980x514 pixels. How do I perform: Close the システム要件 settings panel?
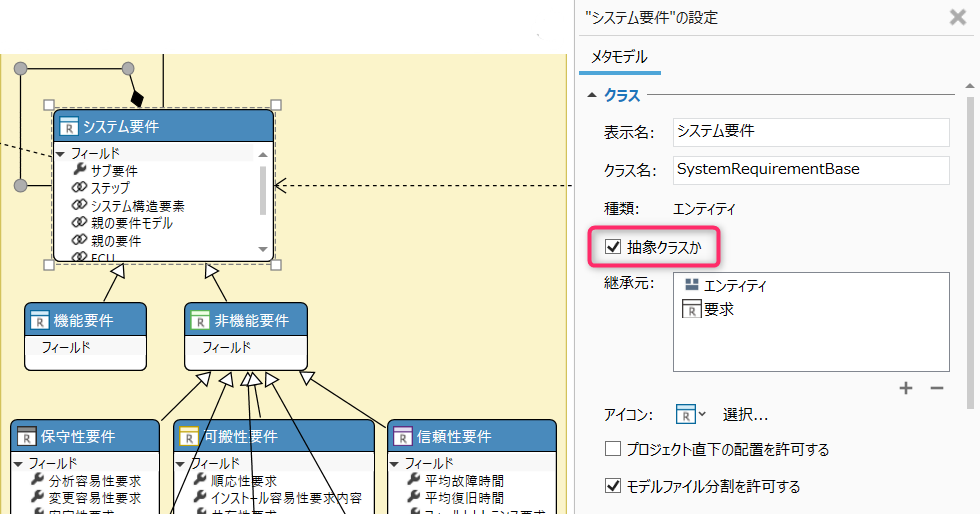click(958, 17)
